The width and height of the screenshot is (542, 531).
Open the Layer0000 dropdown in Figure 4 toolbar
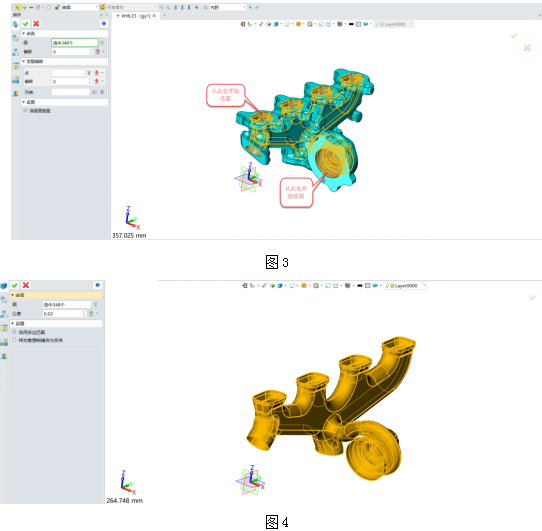coord(405,286)
